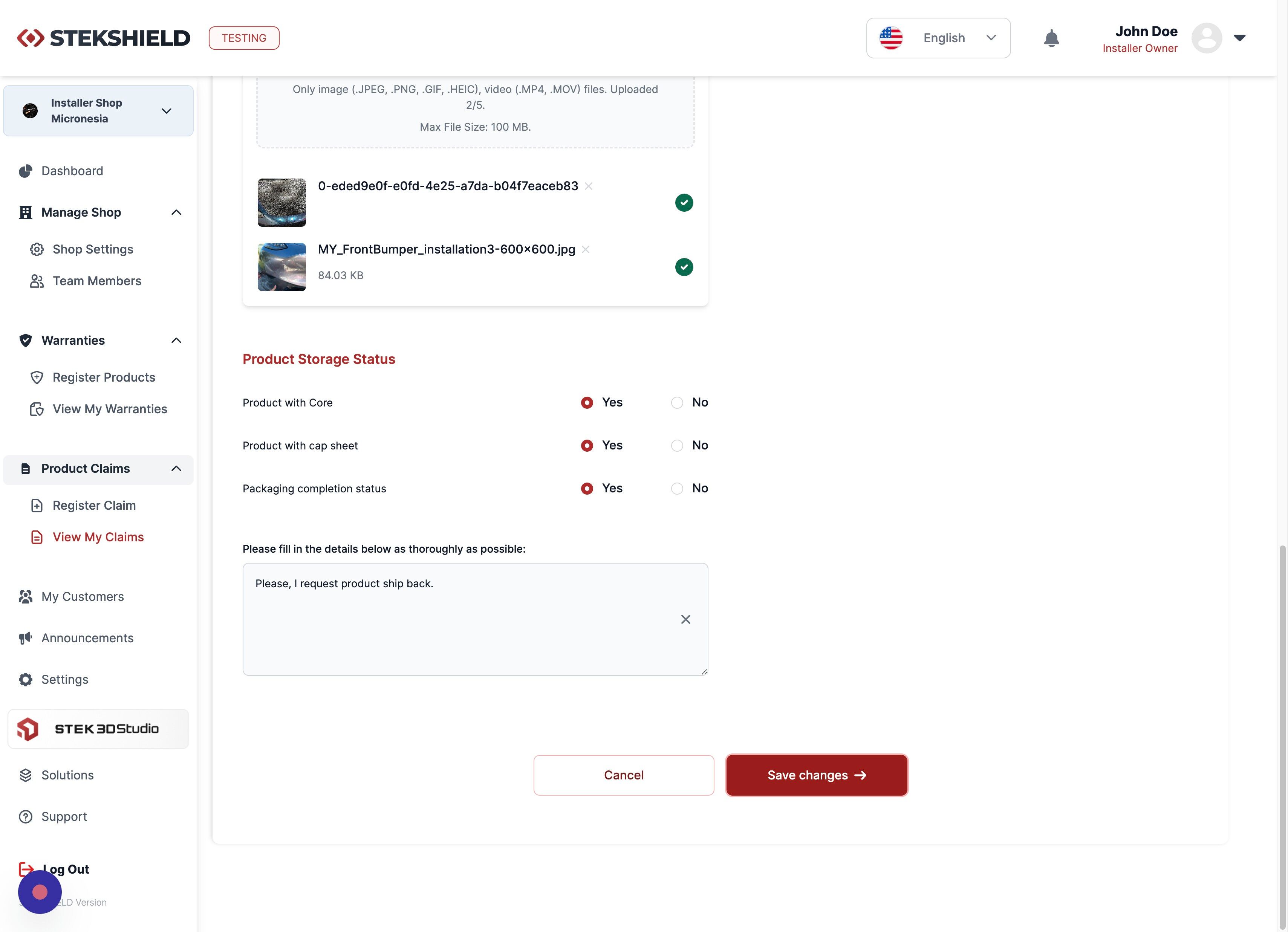Screen dimensions: 1288x932
Task: Click the Shop Settings gear icon
Action: coord(37,249)
